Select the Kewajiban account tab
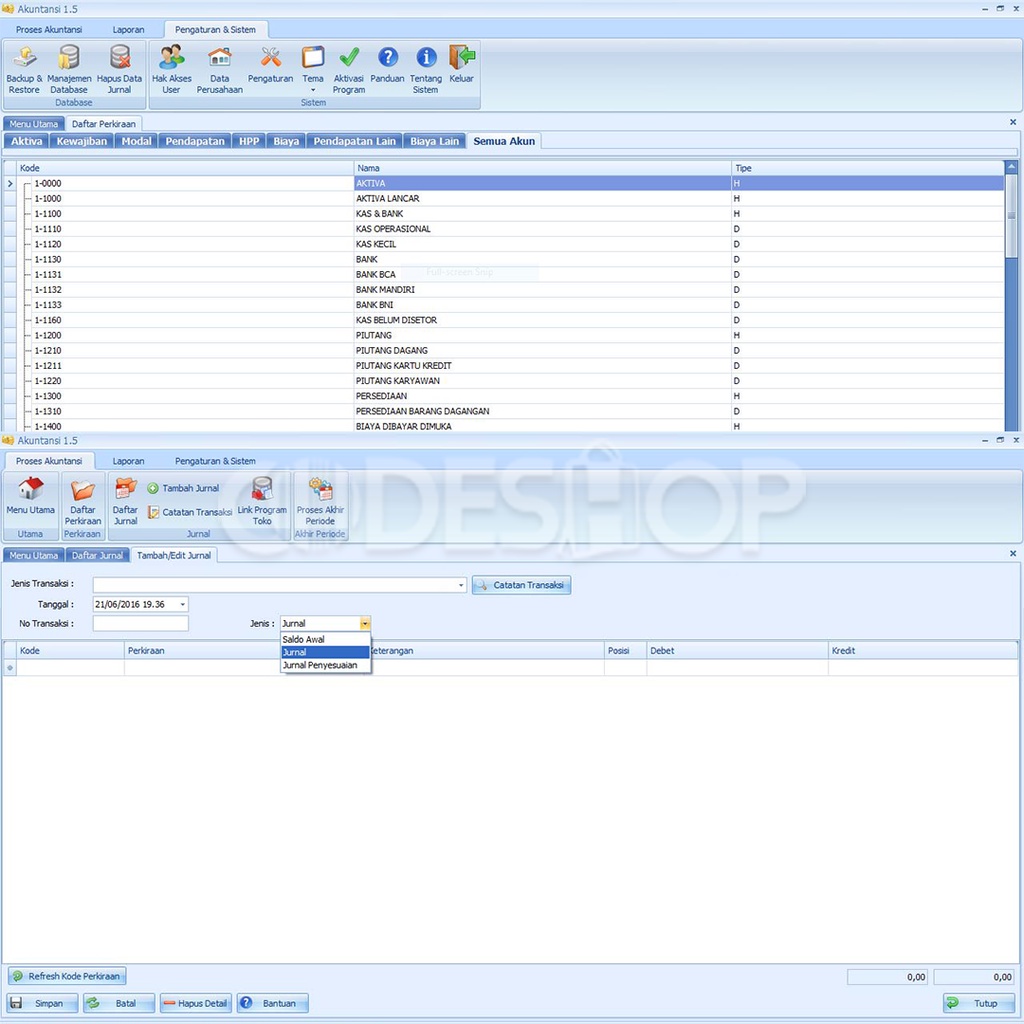Screen dimensions: 1024x1024 (x=82, y=141)
